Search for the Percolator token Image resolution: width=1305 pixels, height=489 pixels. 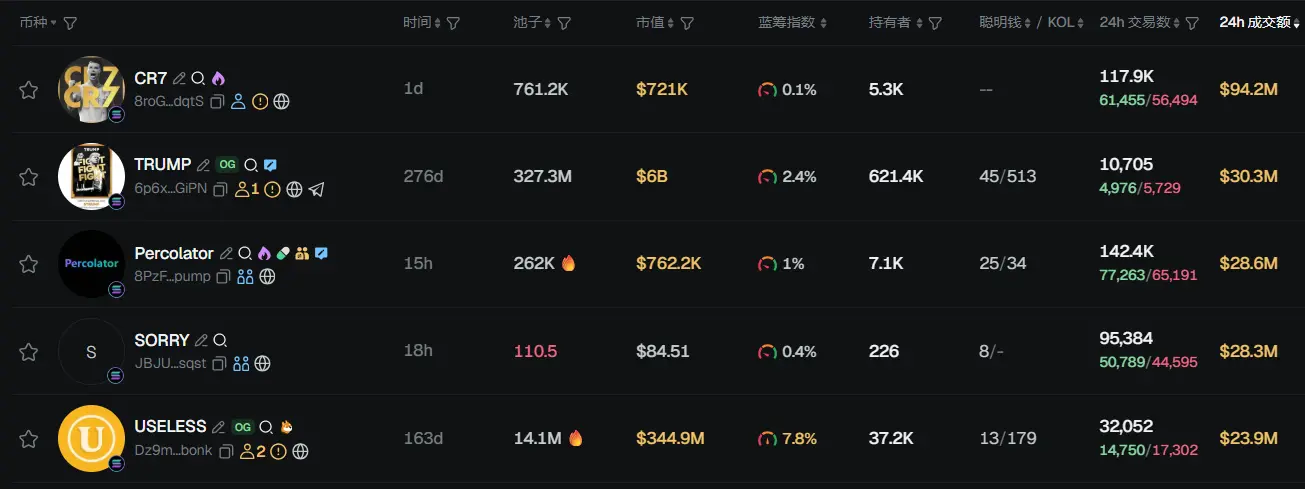(x=245, y=254)
